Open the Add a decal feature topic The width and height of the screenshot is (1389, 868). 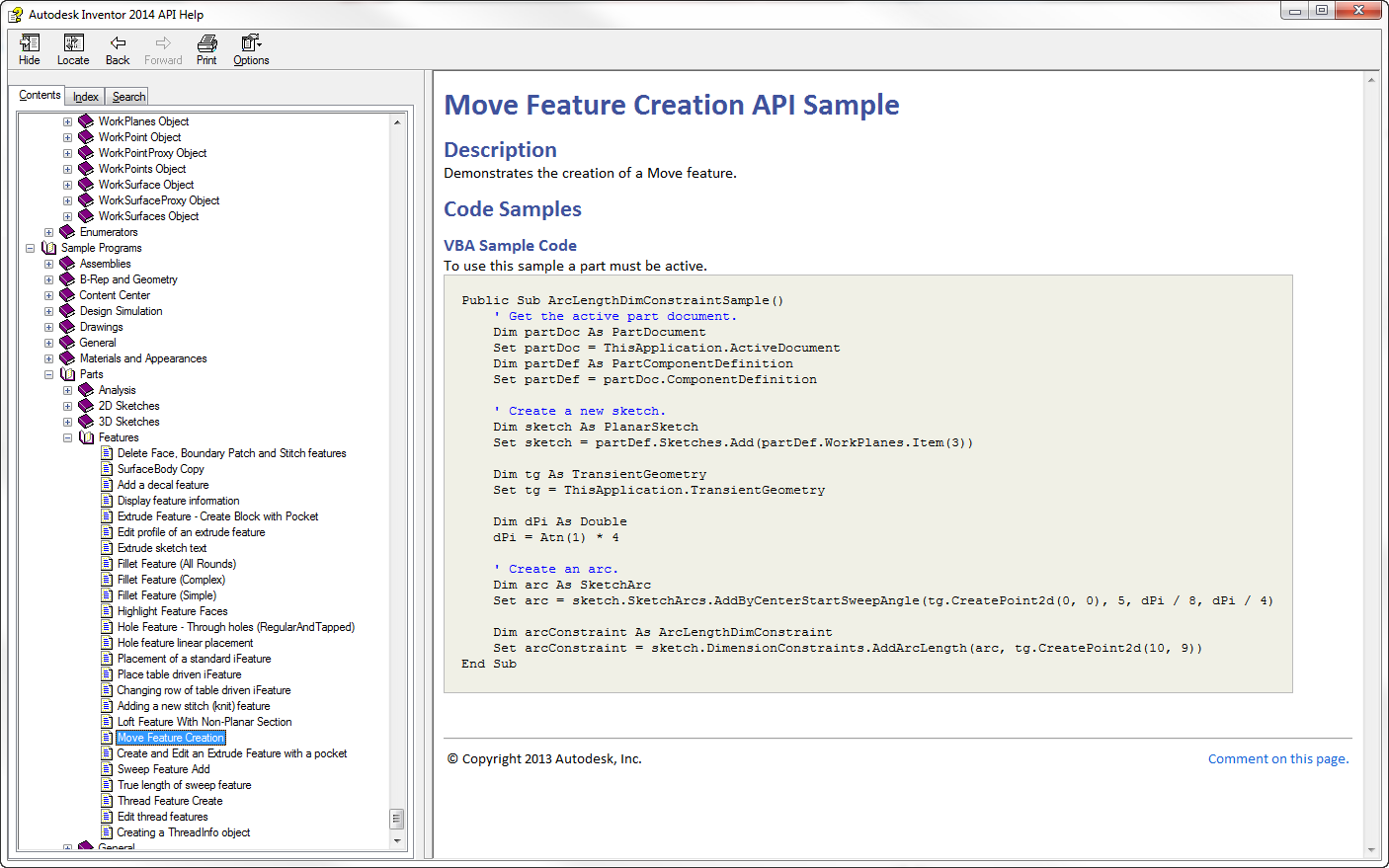click(x=163, y=485)
